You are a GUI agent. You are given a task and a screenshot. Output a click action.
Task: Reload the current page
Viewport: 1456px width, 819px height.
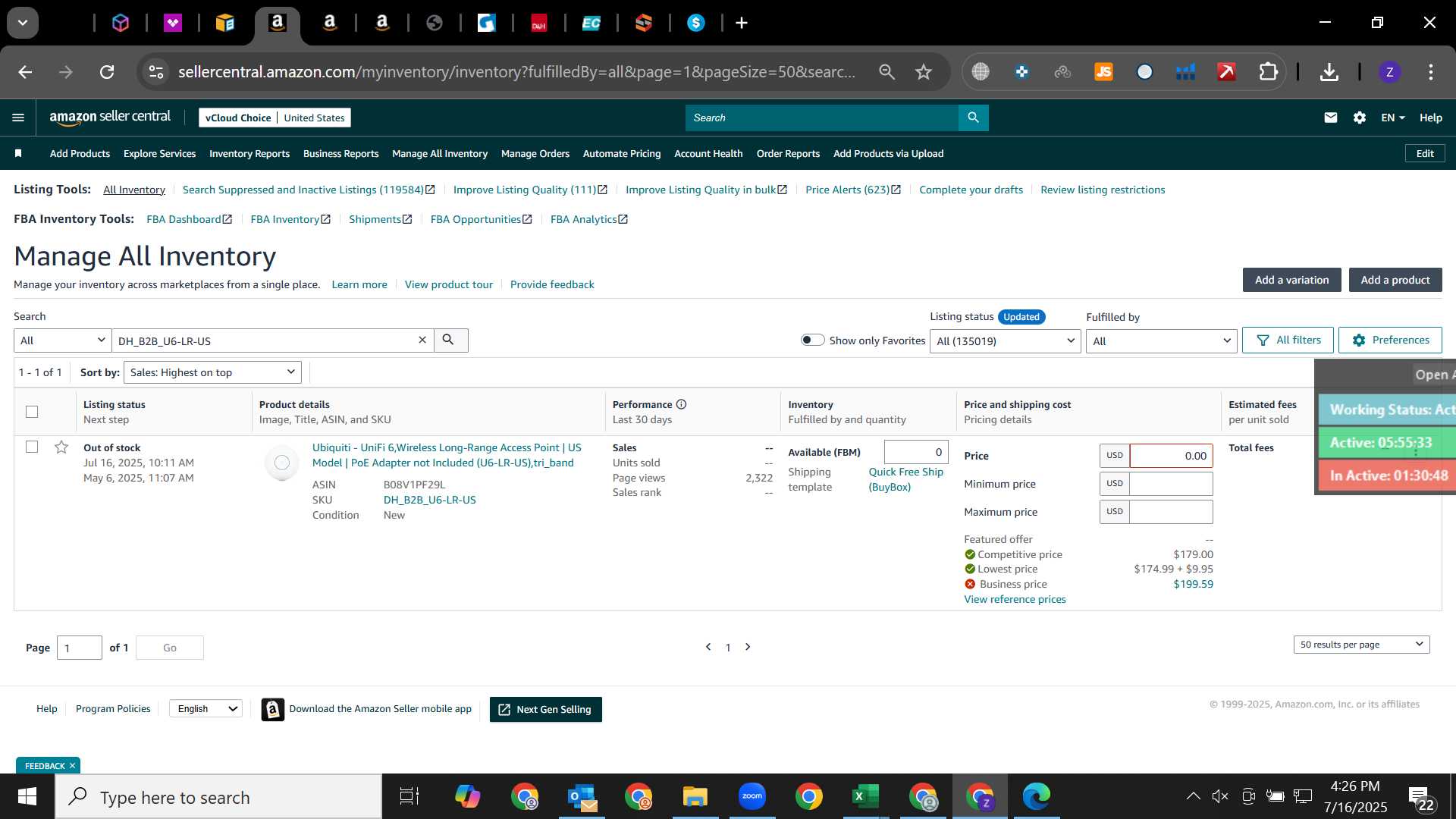click(x=107, y=72)
